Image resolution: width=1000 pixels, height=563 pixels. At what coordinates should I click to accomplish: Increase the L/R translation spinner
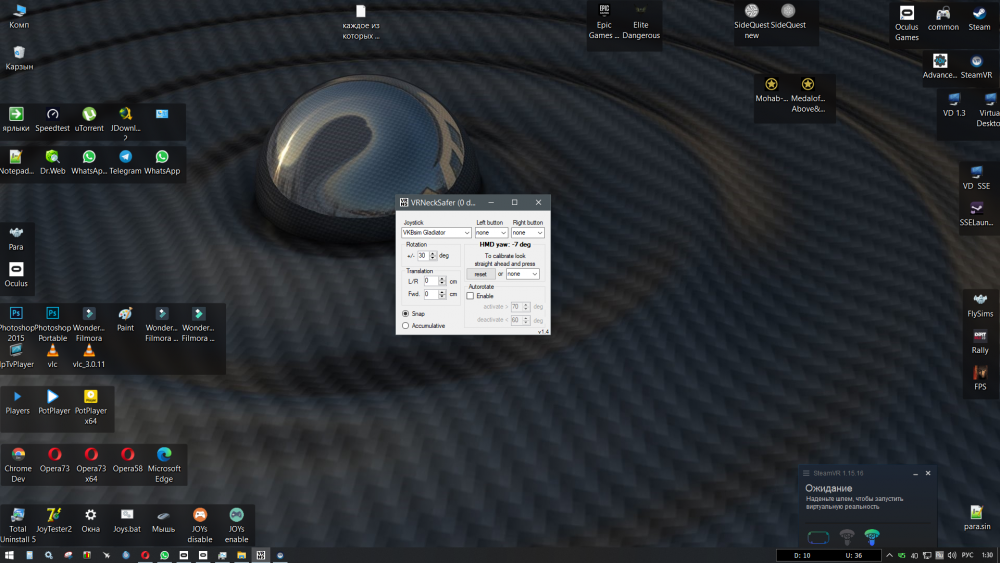[x=442, y=279]
